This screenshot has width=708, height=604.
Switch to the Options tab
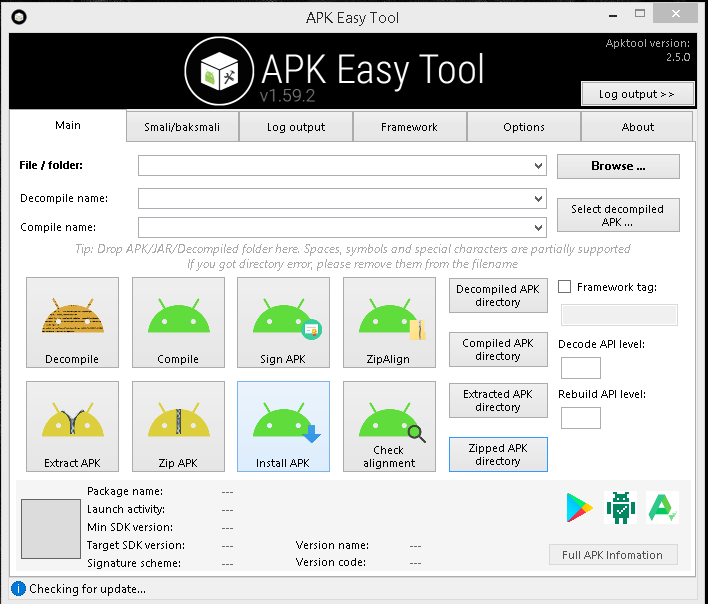coord(524,127)
